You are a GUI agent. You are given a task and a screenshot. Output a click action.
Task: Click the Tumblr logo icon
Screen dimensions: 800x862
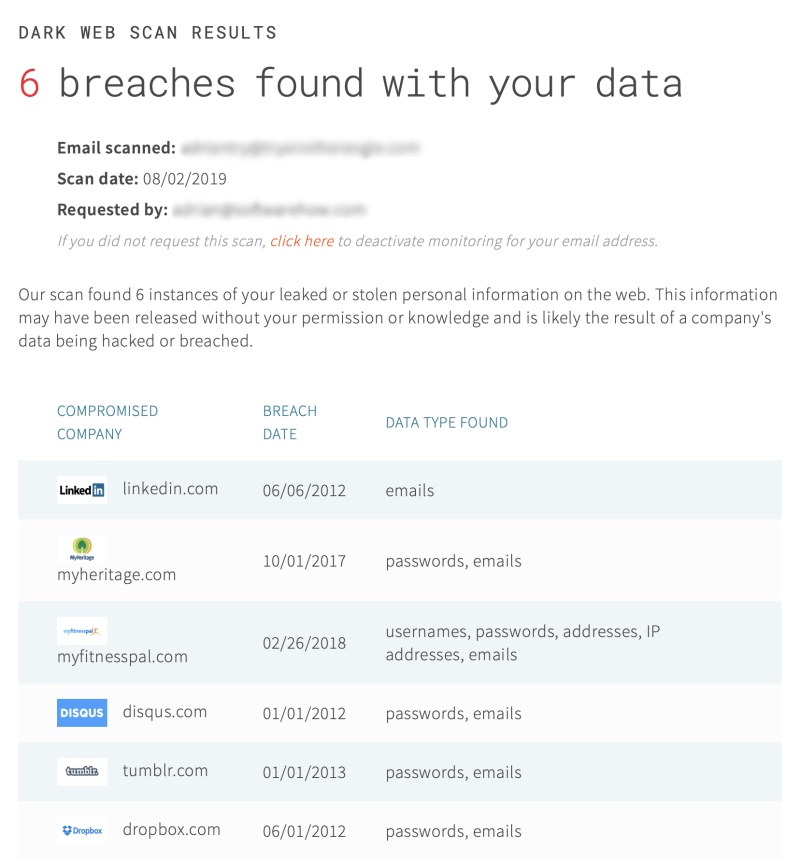[82, 771]
